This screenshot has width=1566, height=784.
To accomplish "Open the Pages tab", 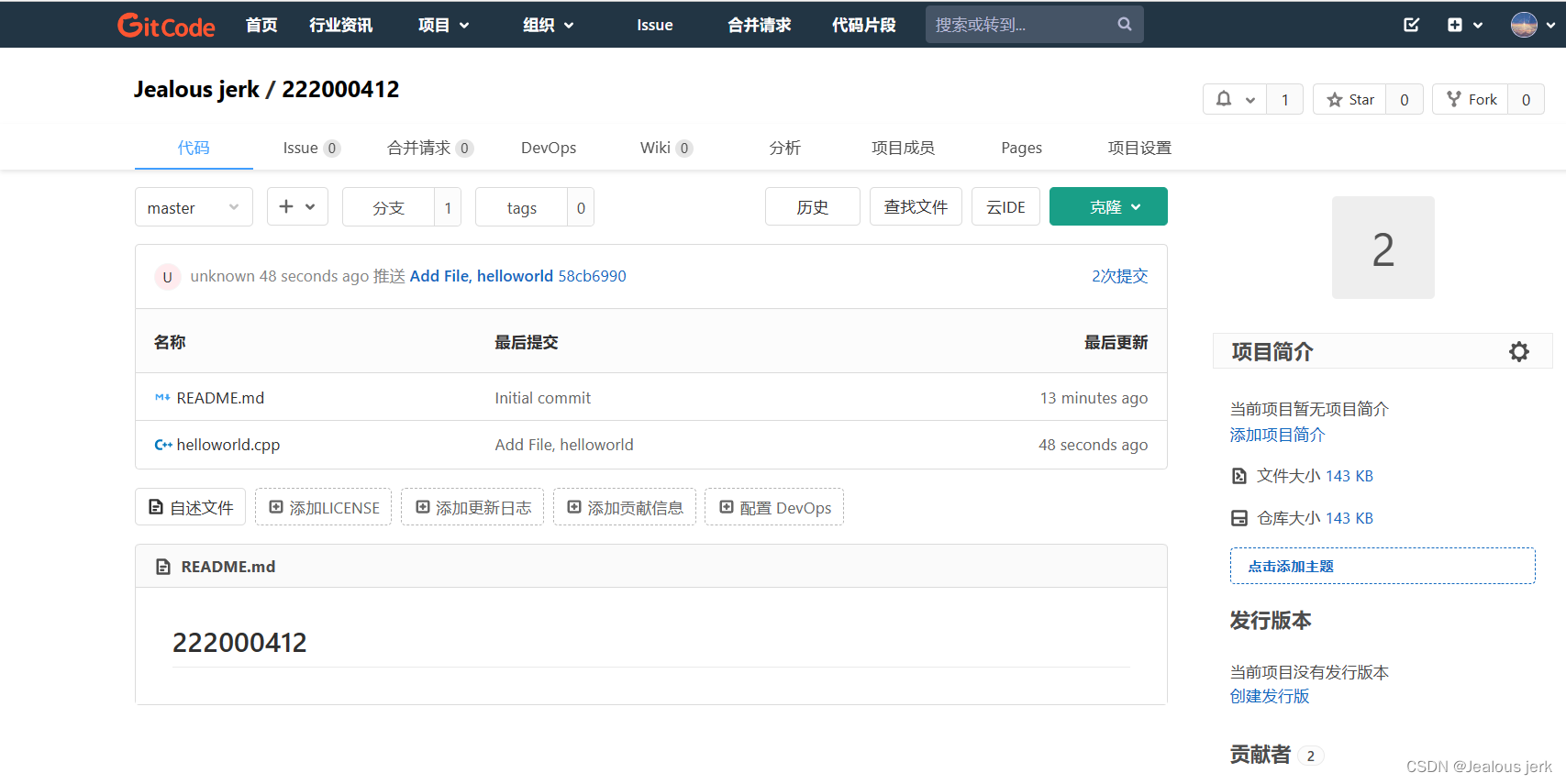I will 1021,148.
